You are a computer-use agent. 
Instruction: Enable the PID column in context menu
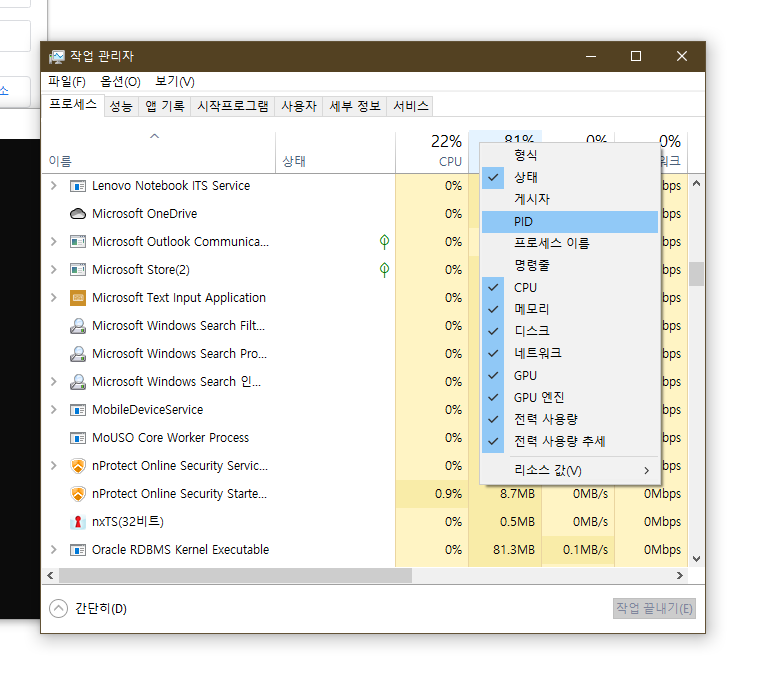tap(570, 222)
